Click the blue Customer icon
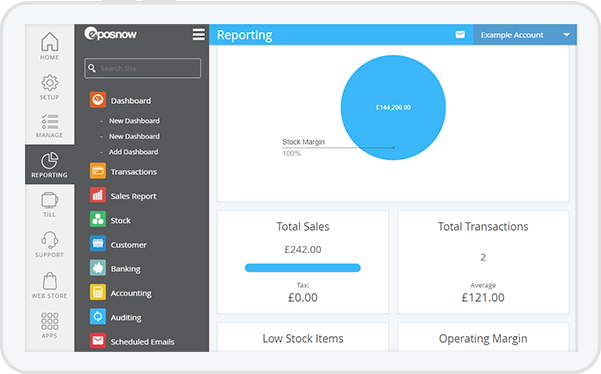Image resolution: width=601 pixels, height=374 pixels. point(98,244)
